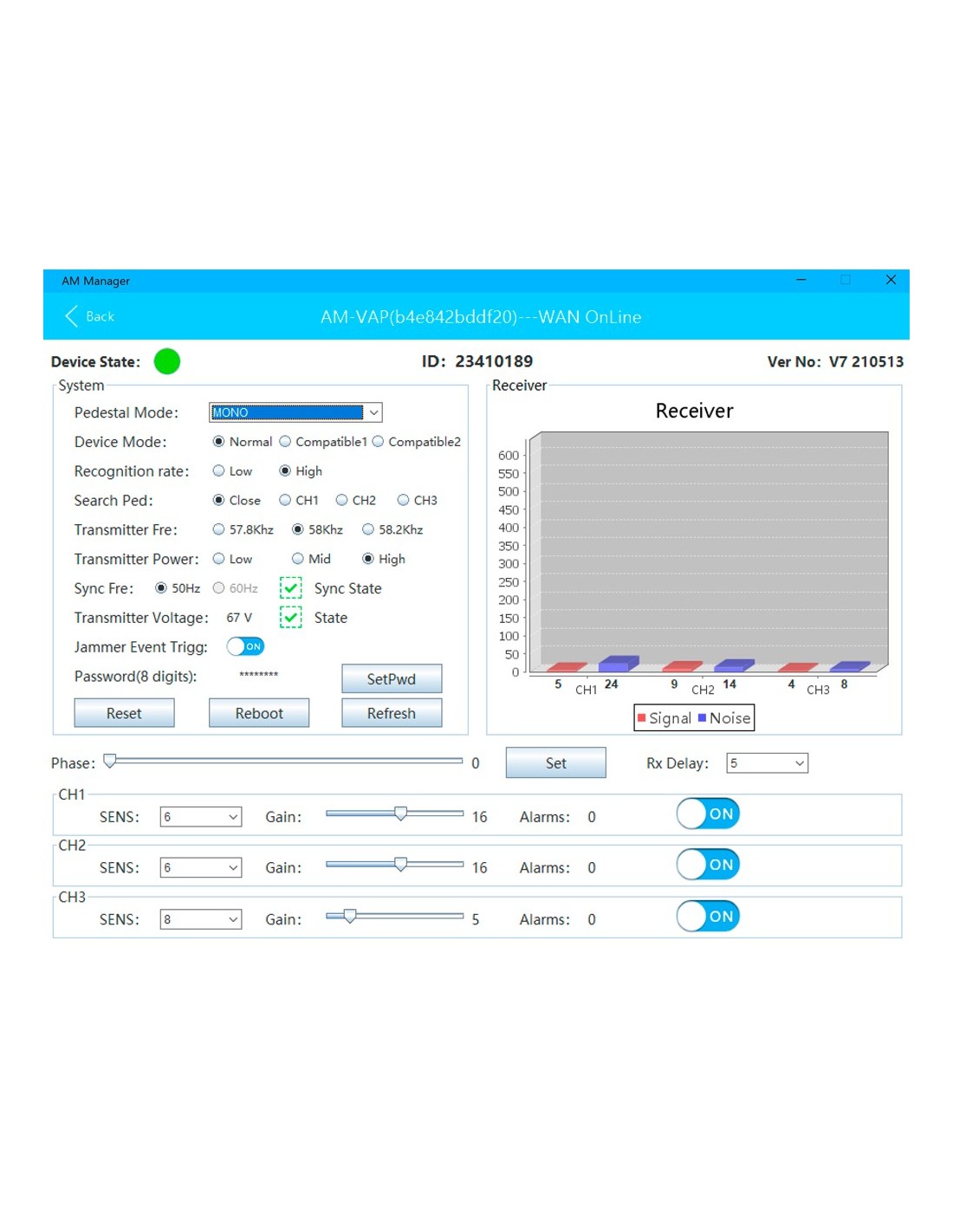Click the Refresh button

click(x=391, y=713)
